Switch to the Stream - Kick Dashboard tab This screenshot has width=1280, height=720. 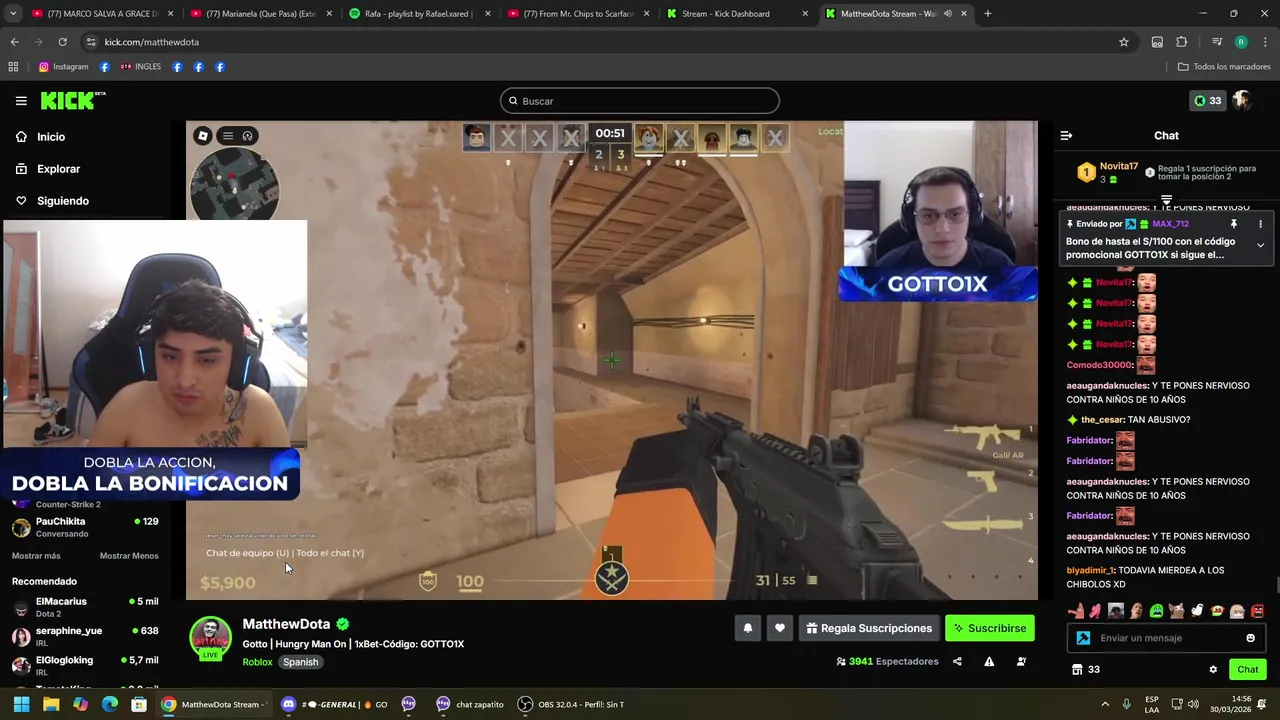click(x=735, y=14)
